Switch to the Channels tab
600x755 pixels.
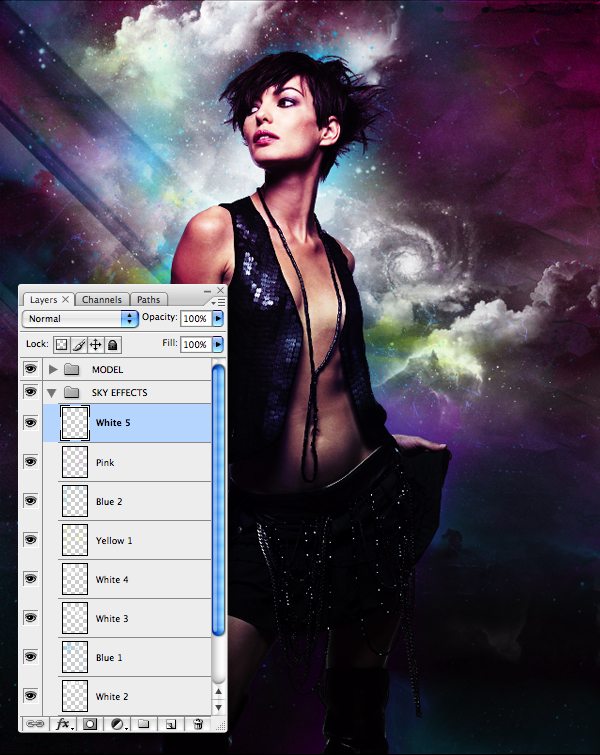tap(102, 299)
